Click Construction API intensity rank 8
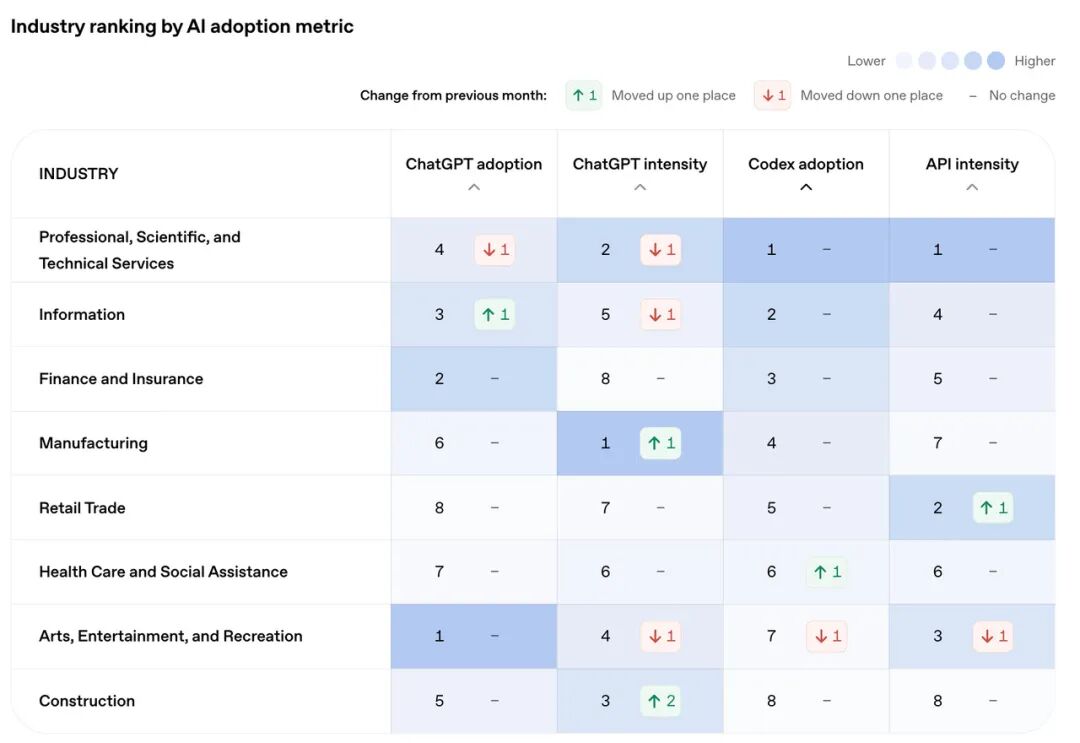Screen dimensions: 1080x743 [937, 701]
